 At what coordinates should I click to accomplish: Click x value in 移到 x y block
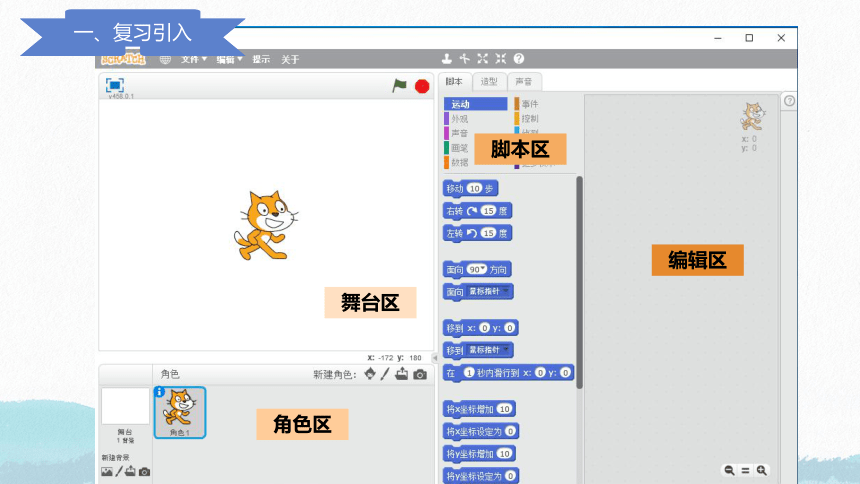coord(484,328)
